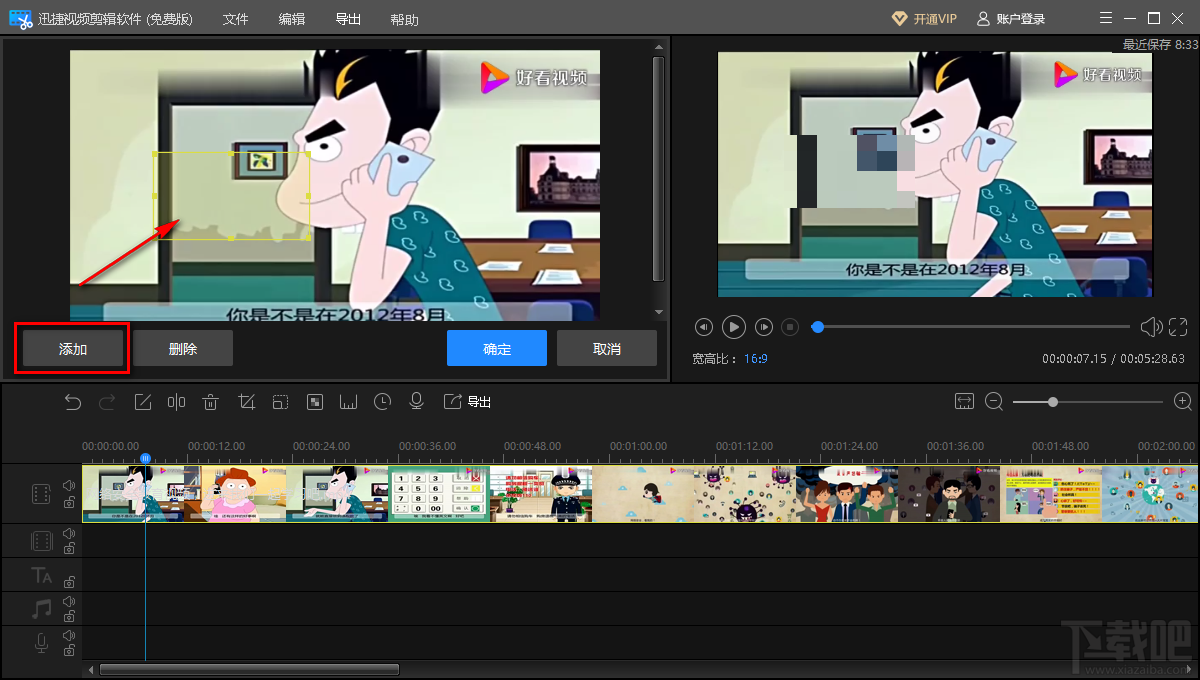Open the mosaic tool icon
Viewport: 1200px width, 680px height.
click(315, 402)
